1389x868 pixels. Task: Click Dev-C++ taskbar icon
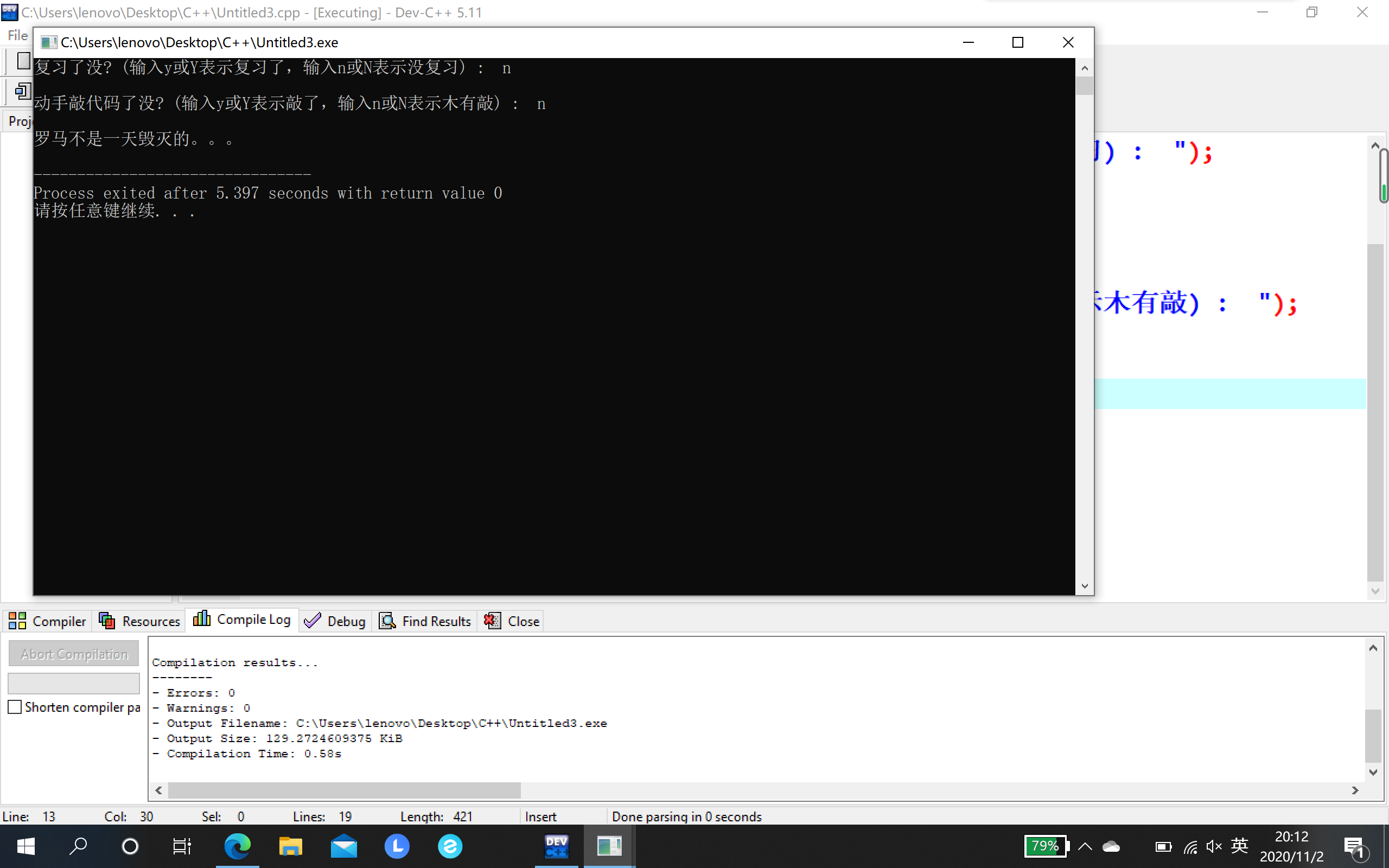[x=556, y=846]
